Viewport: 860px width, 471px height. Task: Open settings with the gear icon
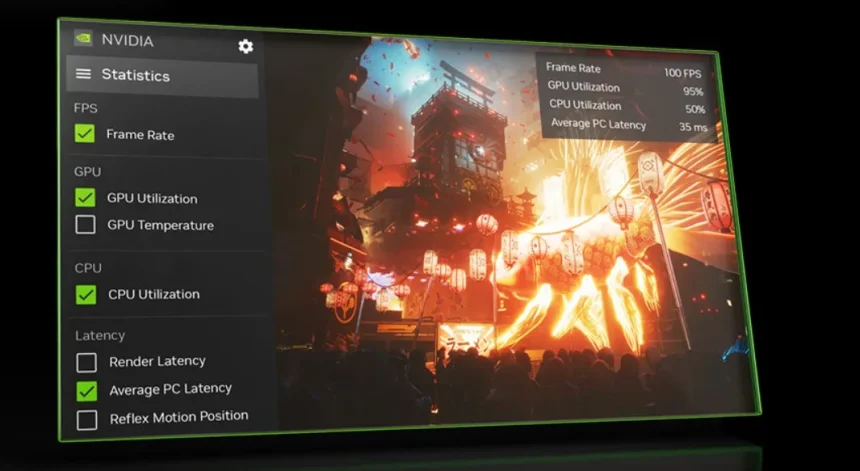245,46
